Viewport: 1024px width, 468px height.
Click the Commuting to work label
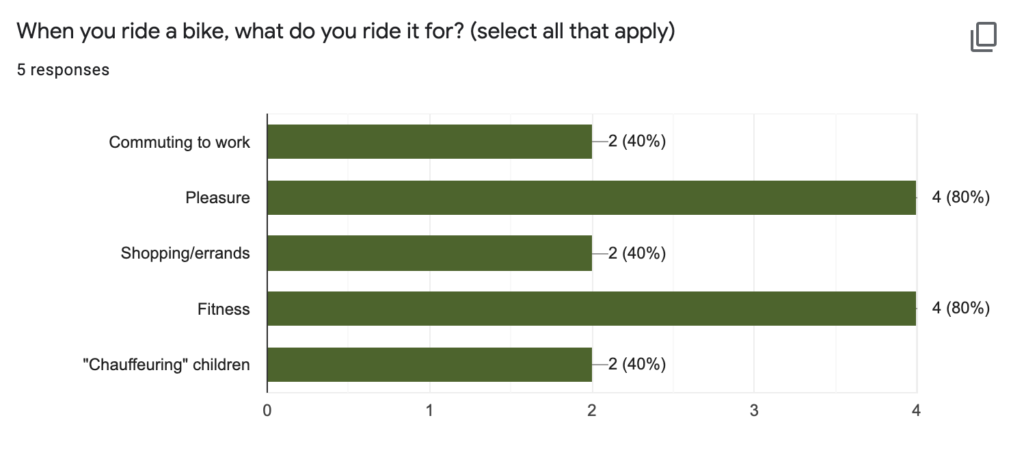pos(179,142)
